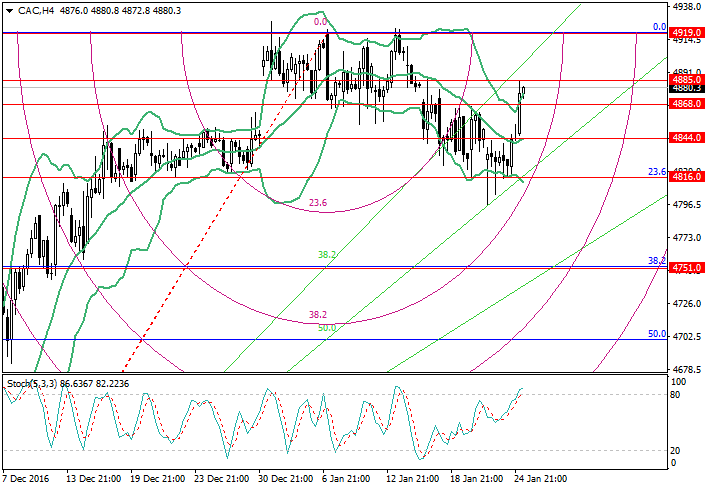Open the chart dropdown triangle beside CAC,H4
This screenshot has width=707, height=490.
(x=9, y=11)
